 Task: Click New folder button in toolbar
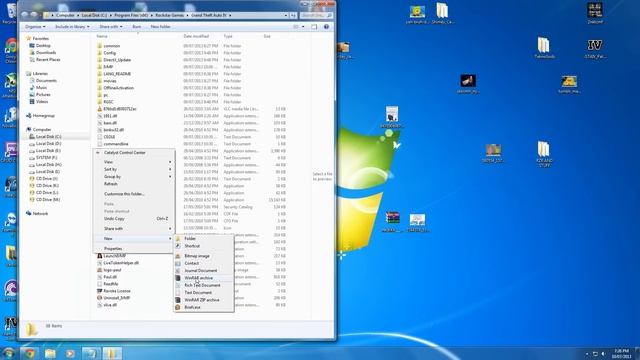(x=160, y=27)
